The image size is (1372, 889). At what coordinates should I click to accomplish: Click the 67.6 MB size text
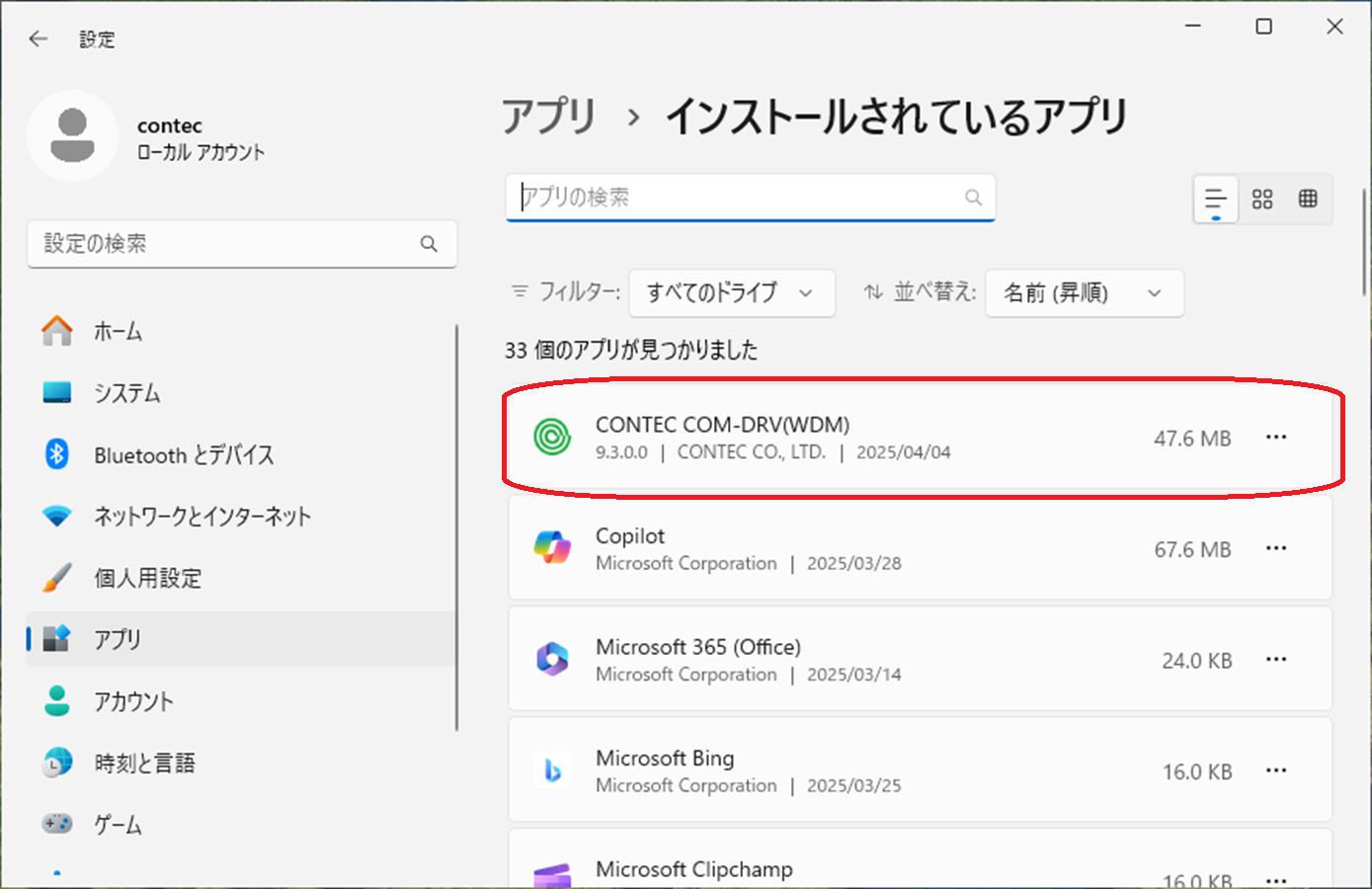[x=1192, y=550]
